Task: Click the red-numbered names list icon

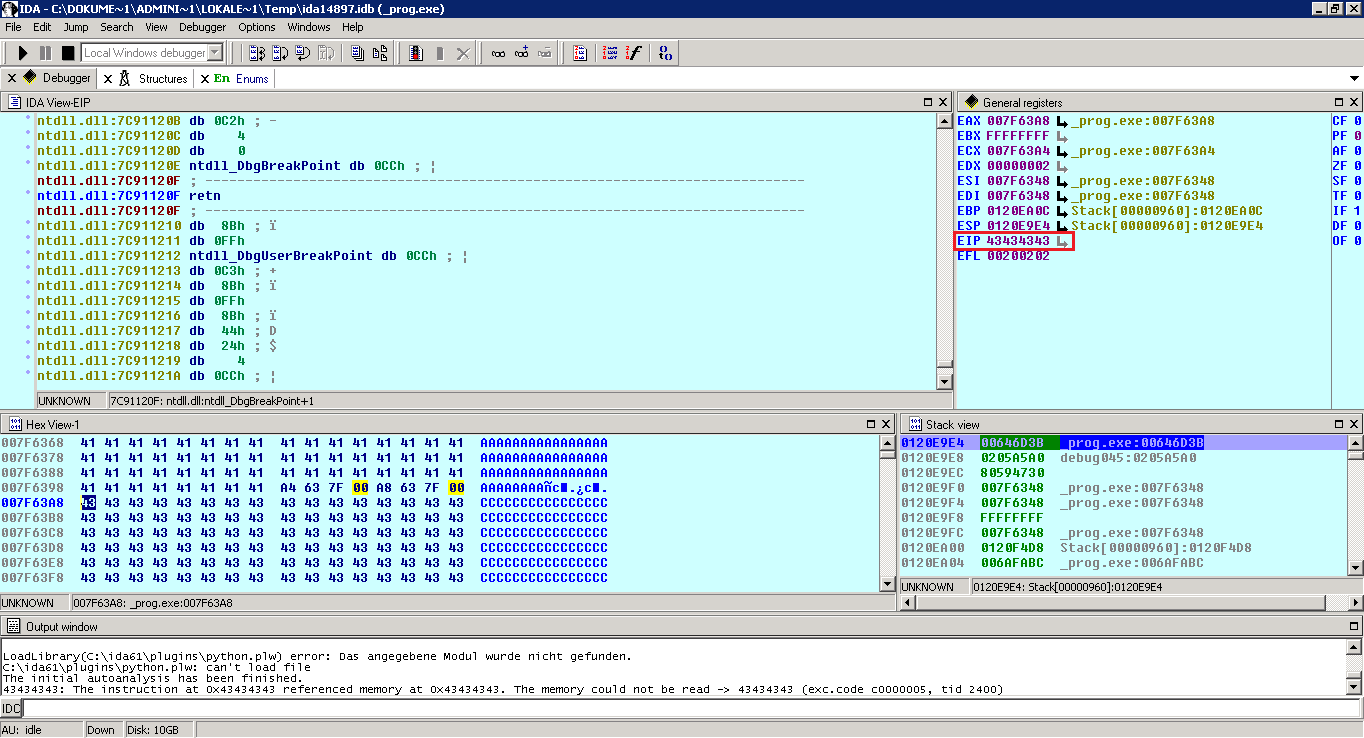Action: 610,53
